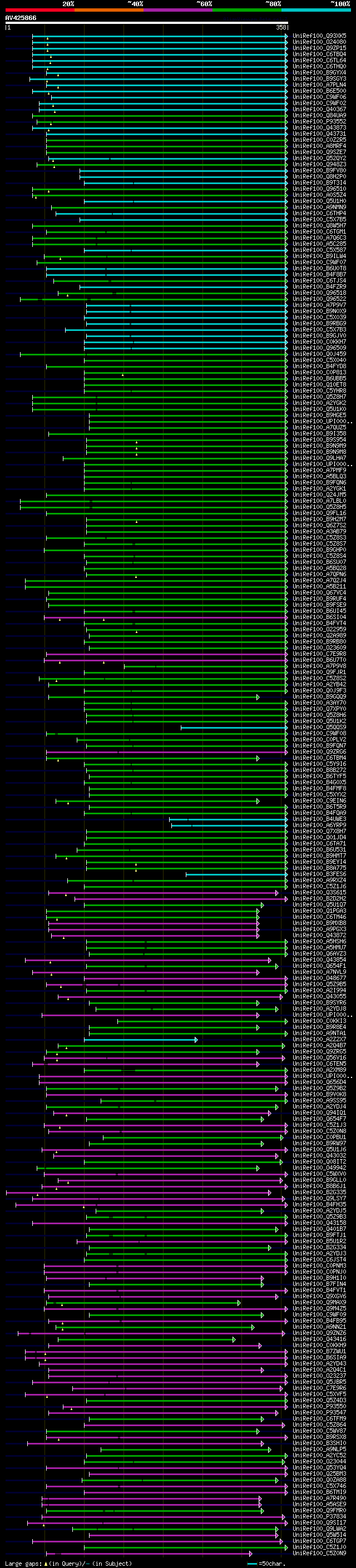The width and height of the screenshot is (356, 1568).
Task: Select the UniRef100_Q9LWA2 label
Action: pyautogui.click(x=319, y=1529)
